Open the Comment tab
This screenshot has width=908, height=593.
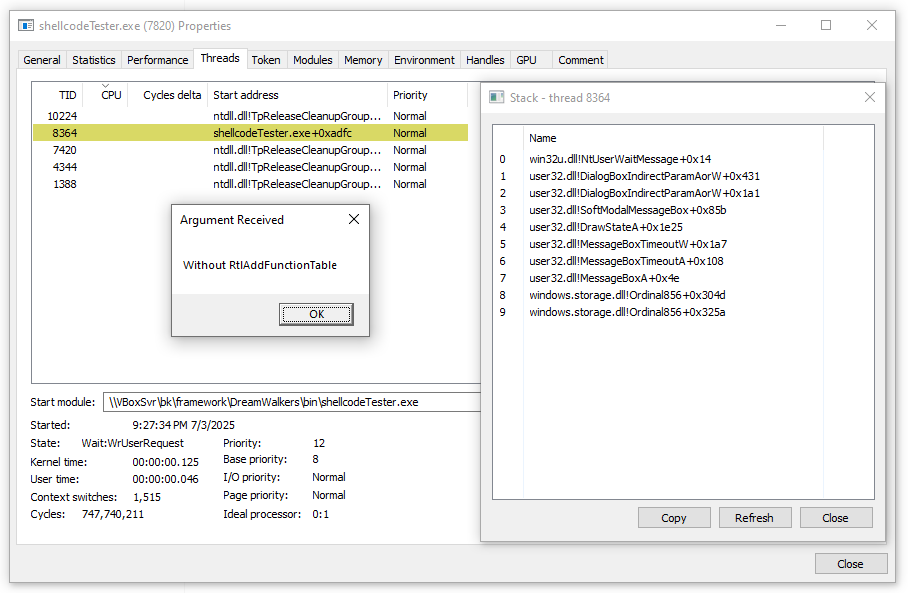tap(580, 59)
